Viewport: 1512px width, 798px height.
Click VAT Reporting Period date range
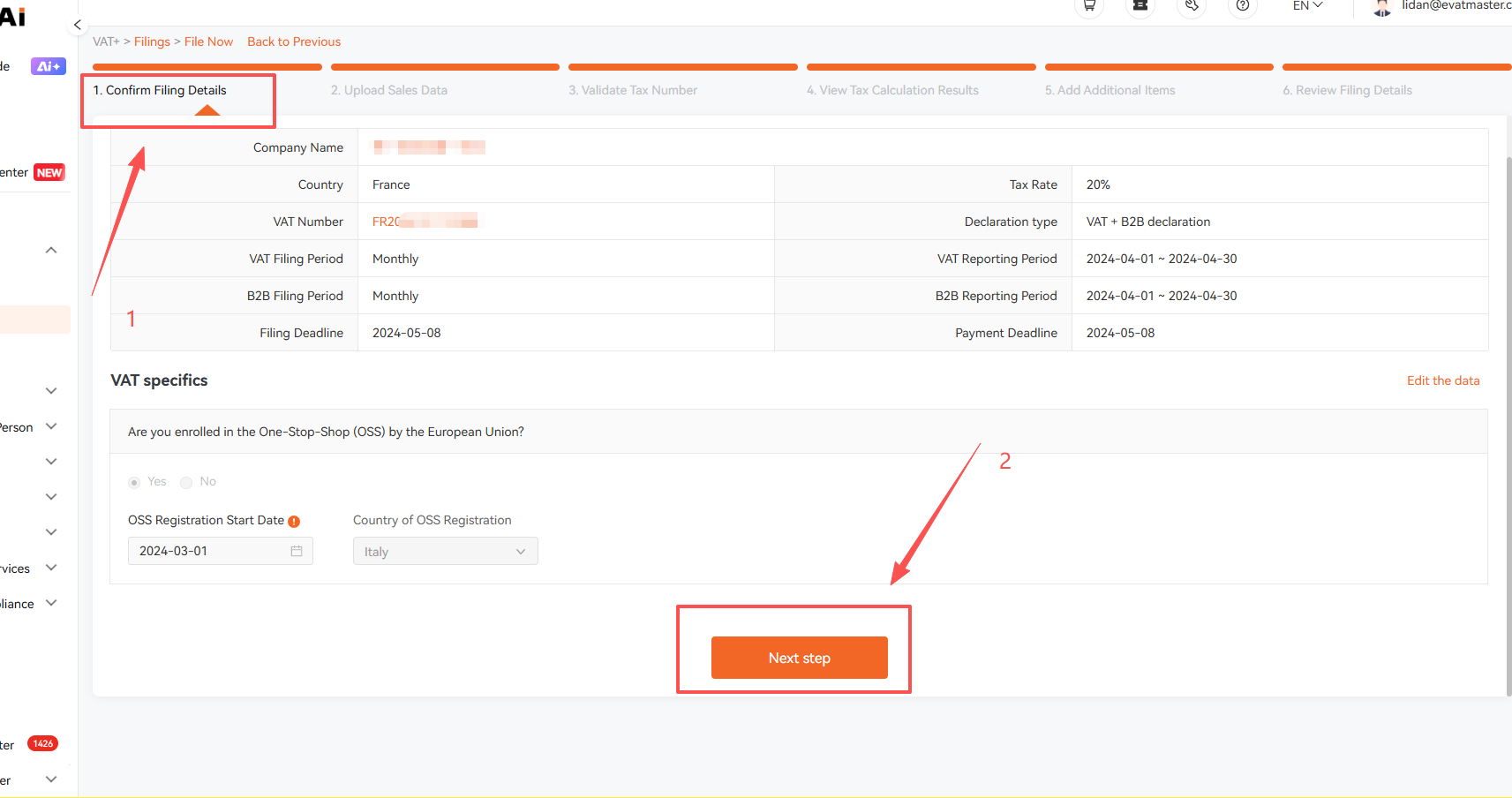point(1162,259)
